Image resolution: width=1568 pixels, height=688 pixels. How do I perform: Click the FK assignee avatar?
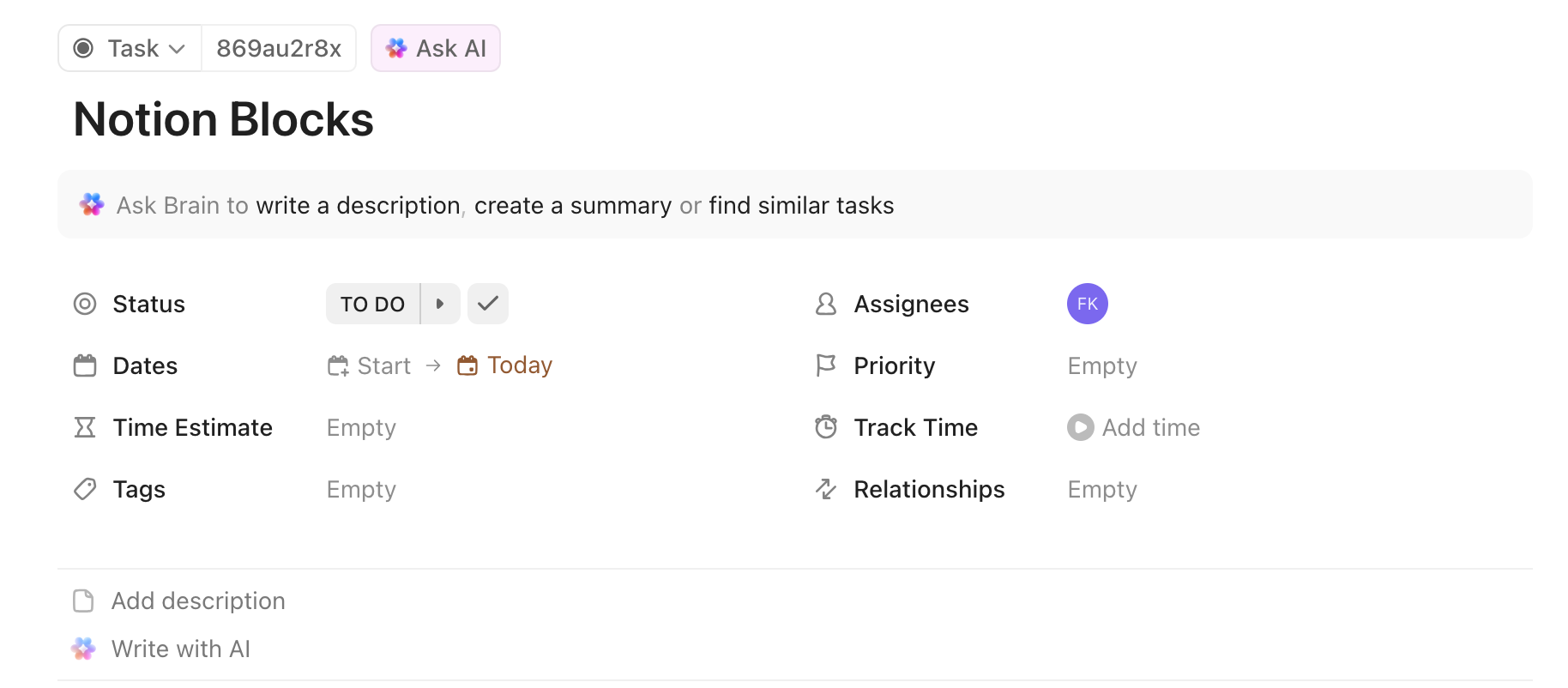pyautogui.click(x=1087, y=304)
